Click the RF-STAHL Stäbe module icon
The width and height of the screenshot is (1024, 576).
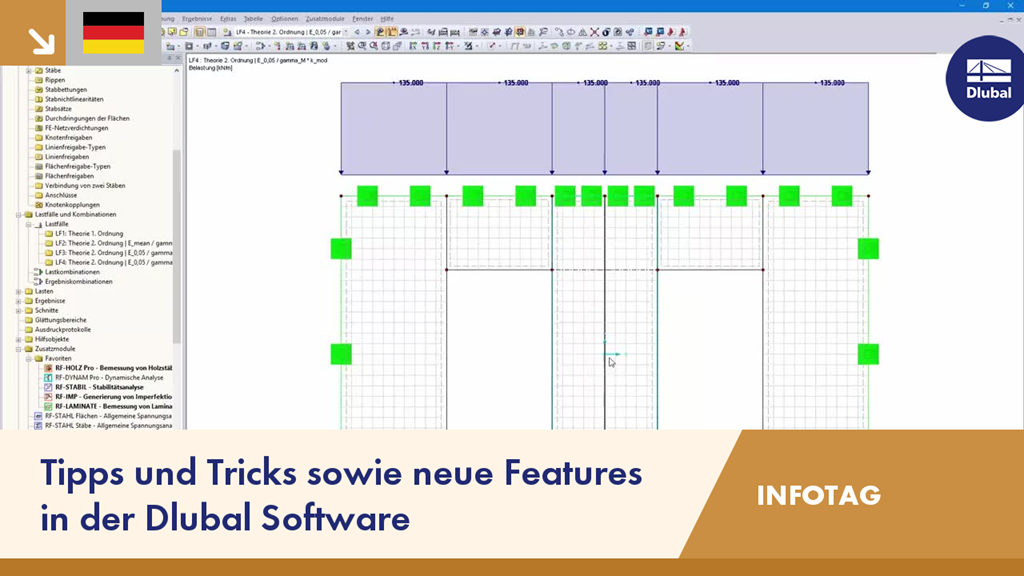click(38, 426)
